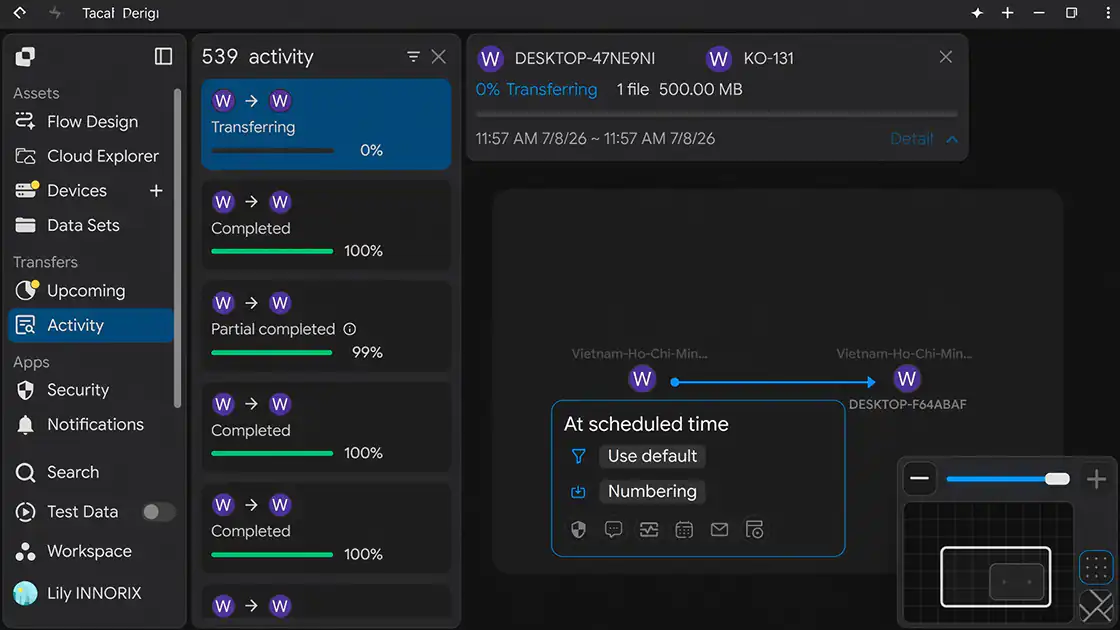The width and height of the screenshot is (1120, 630).
Task: Click the 500.00 MB size text
Action: [701, 89]
